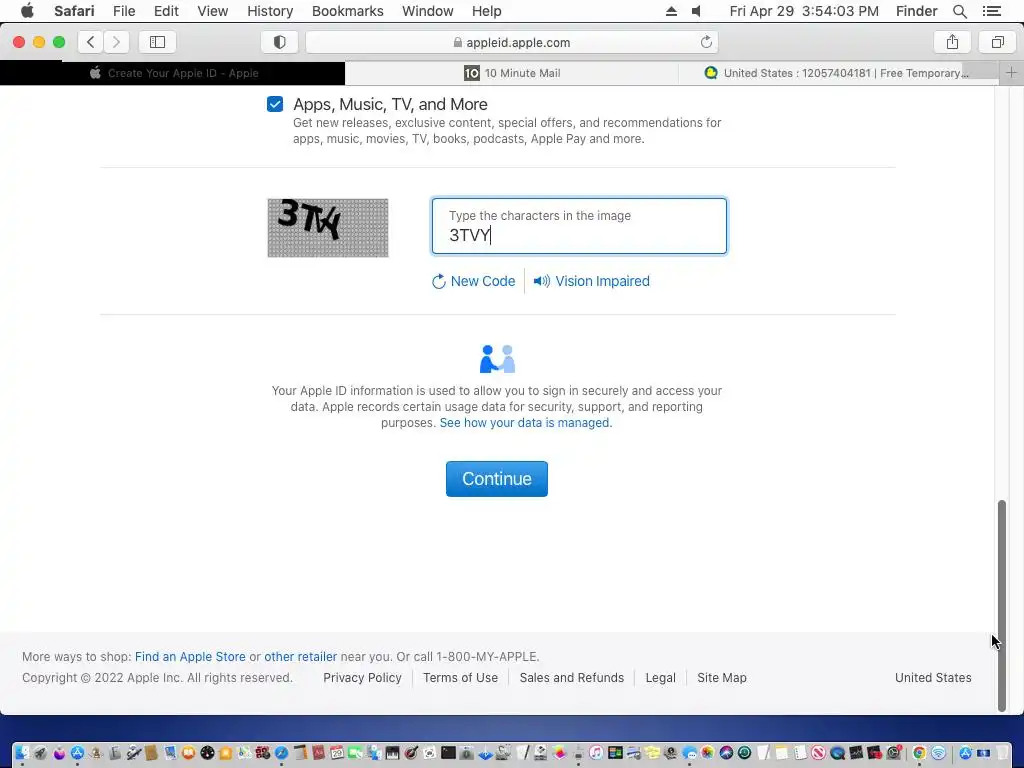Image resolution: width=1024 pixels, height=768 pixels.
Task: Click the page vertical scrollbar
Action: (1002, 605)
